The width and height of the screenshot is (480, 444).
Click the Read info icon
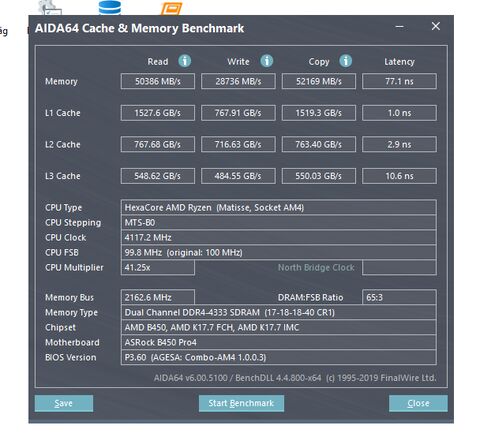point(185,61)
